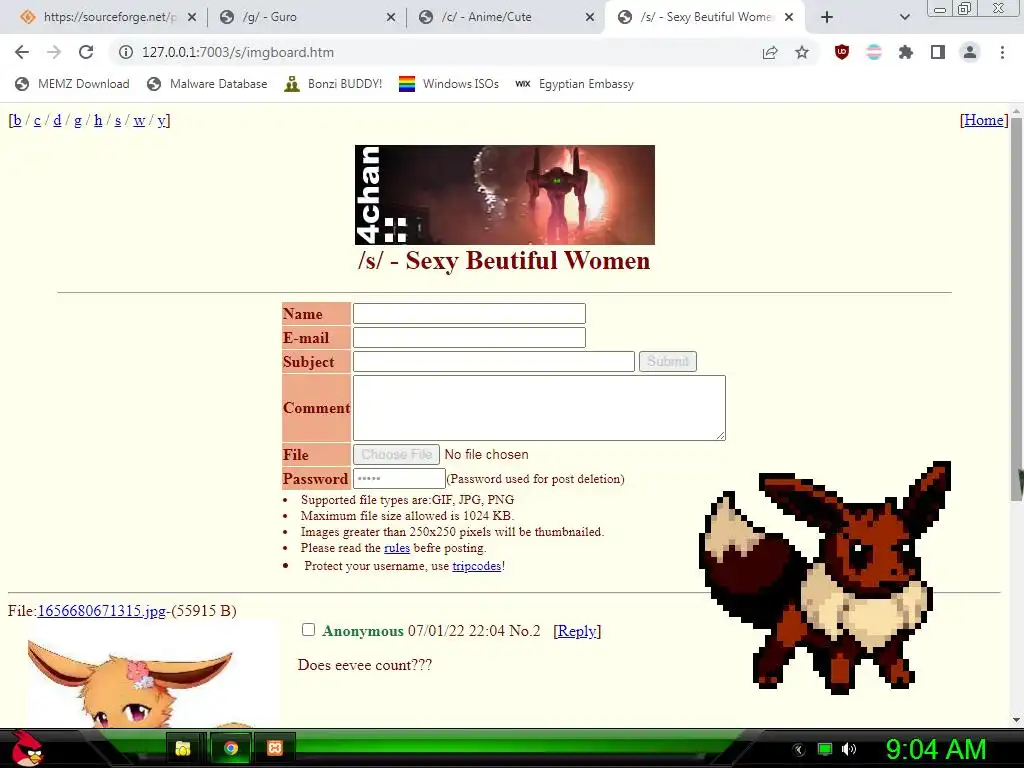The height and width of the screenshot is (768, 1024).
Task: Click the Choose File button
Action: 396,455
